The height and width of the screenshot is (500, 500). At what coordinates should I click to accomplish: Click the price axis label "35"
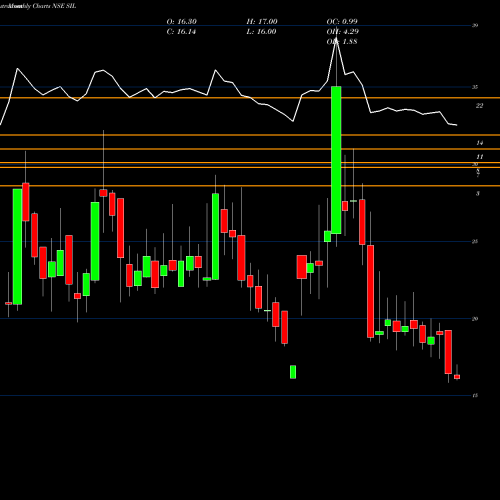tap(475, 87)
